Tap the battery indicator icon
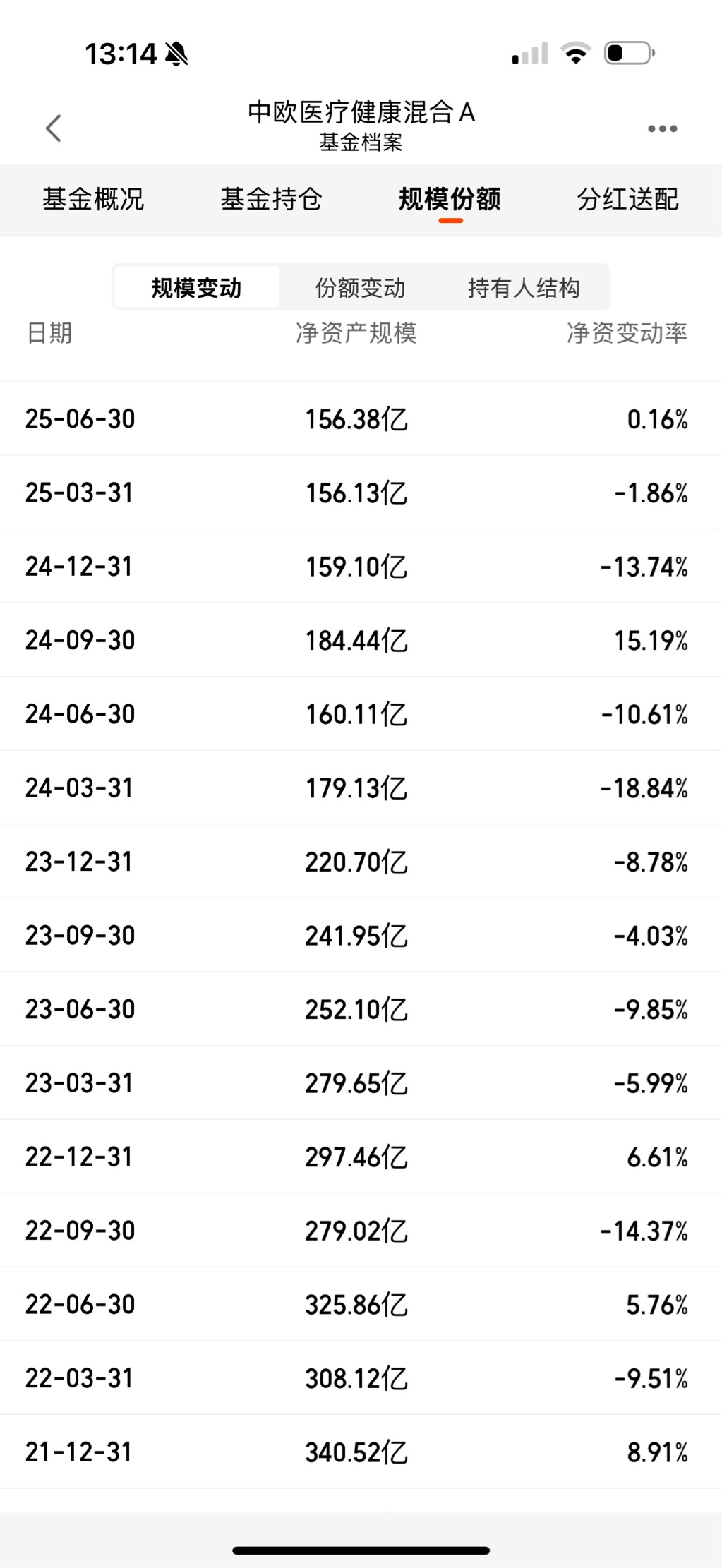 [630, 54]
